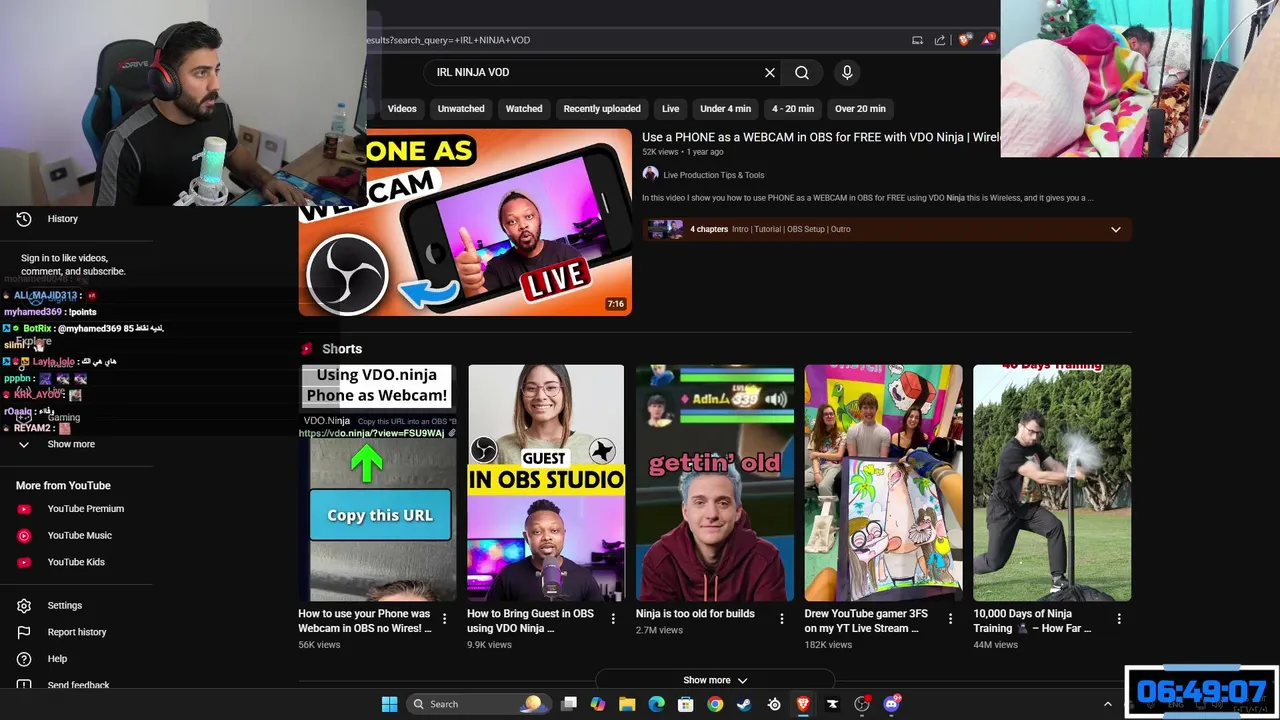Click the YouTube Music icon

(24, 535)
